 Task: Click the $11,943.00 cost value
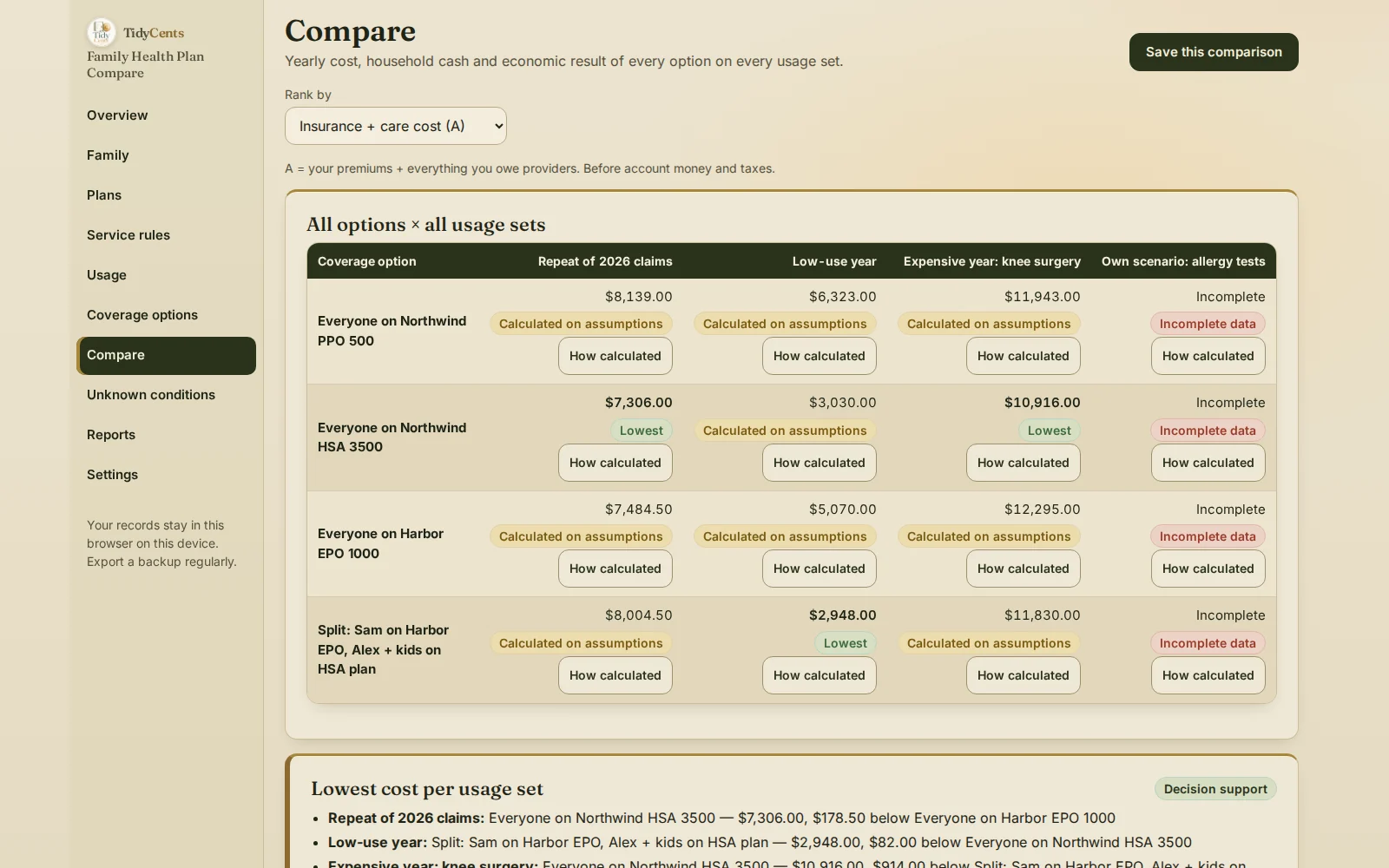1043,297
